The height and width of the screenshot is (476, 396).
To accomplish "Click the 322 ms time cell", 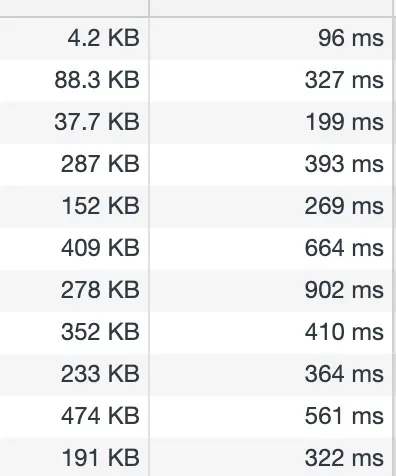I will (271, 457).
